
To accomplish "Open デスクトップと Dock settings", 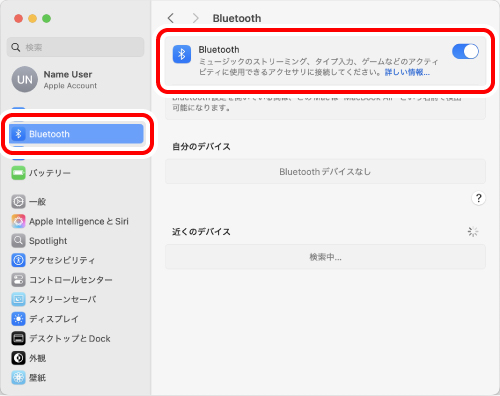I will (76, 338).
